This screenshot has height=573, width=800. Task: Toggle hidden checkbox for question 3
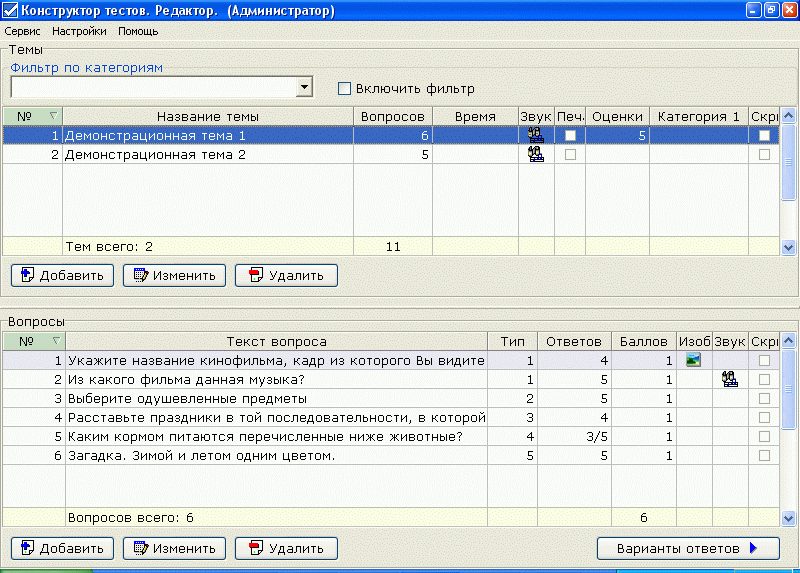coord(764,398)
